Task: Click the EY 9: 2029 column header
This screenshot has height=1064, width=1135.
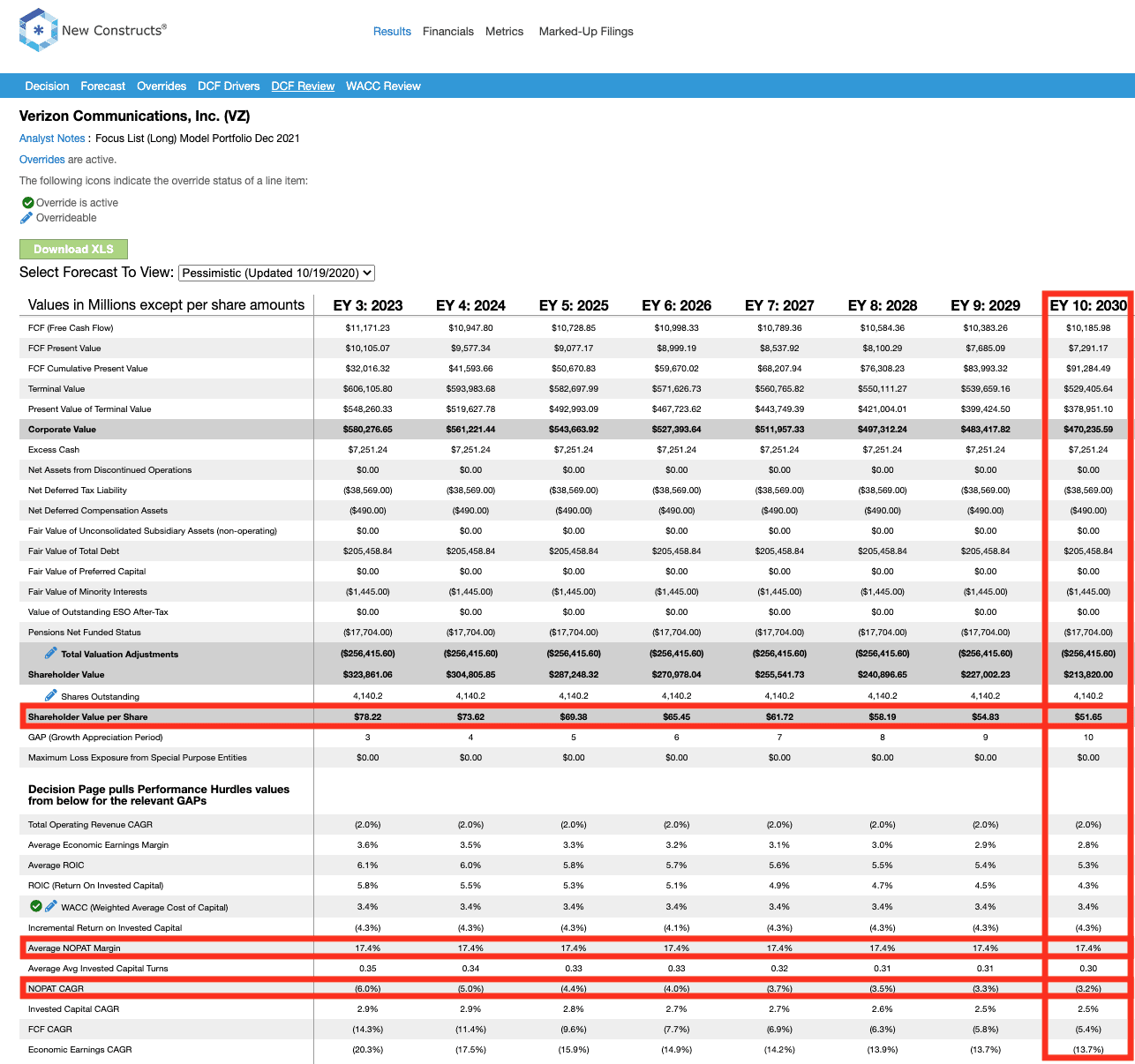Action: pyautogui.click(x=986, y=305)
